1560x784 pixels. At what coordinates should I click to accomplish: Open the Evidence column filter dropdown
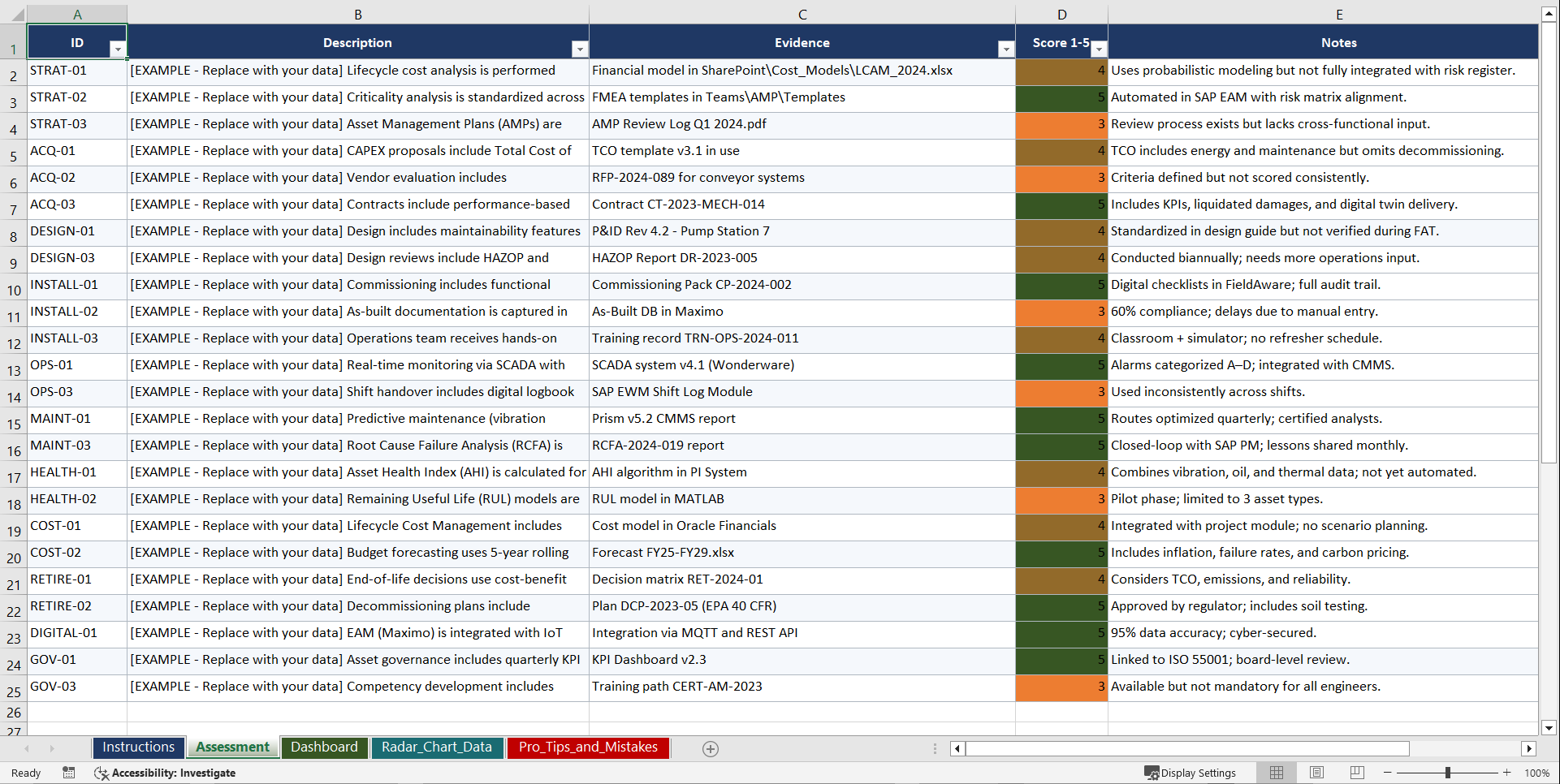(1005, 50)
